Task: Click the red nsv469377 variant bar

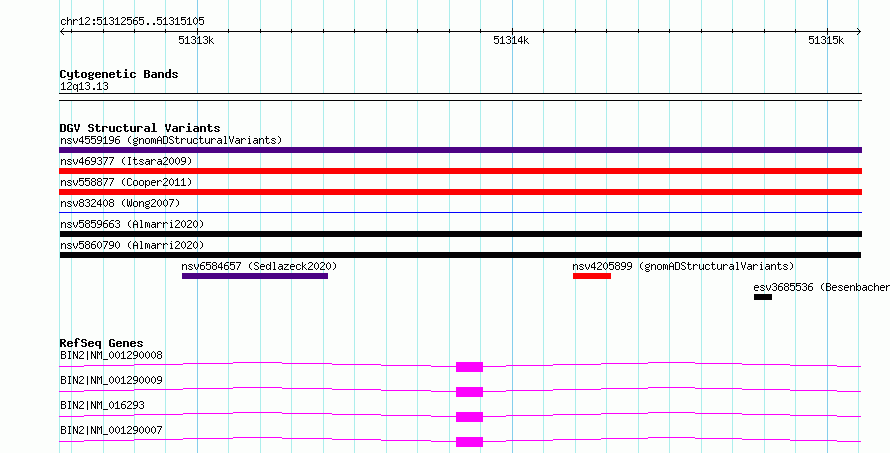Action: coord(460,171)
